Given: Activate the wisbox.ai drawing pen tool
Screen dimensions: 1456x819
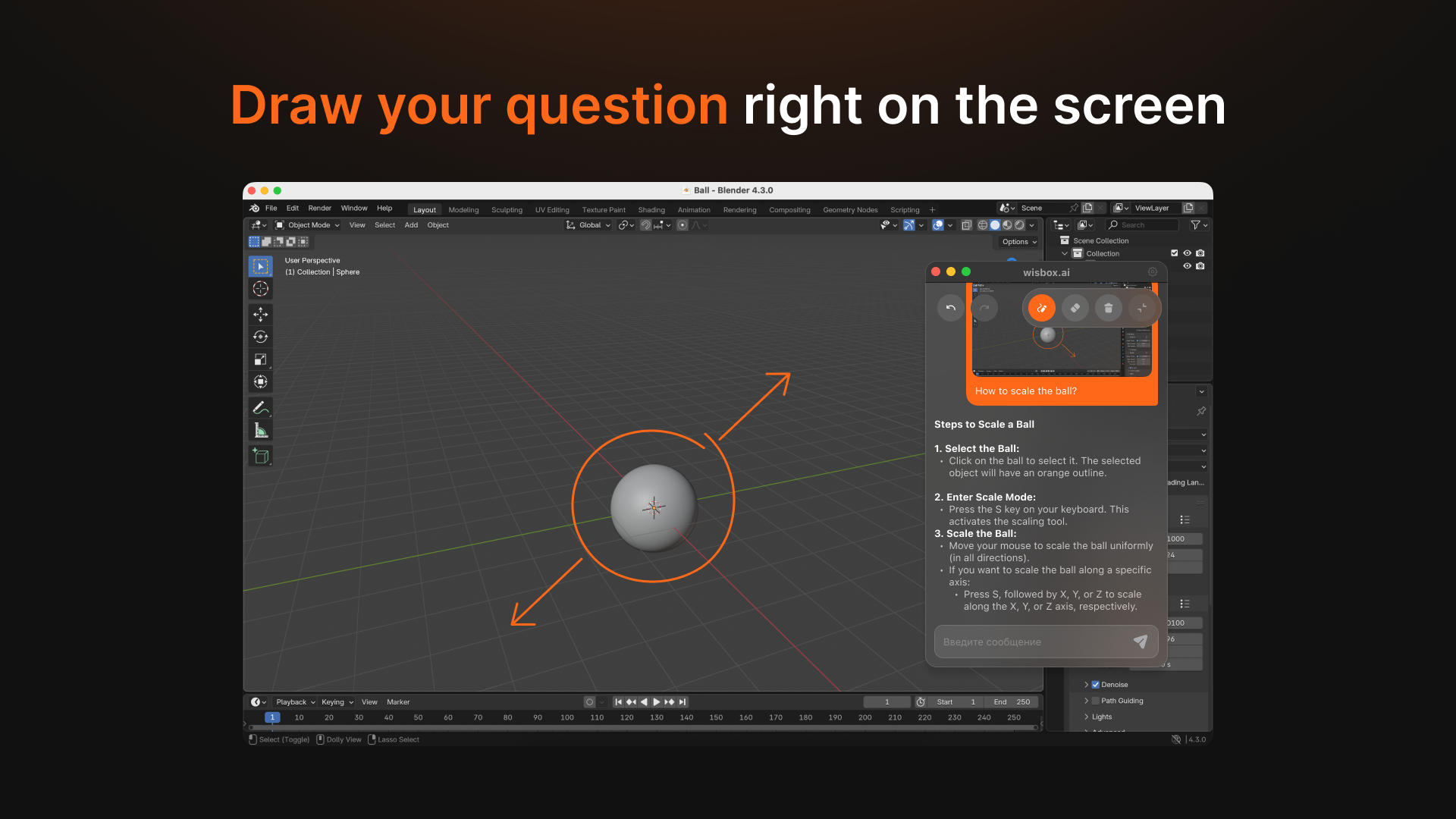Looking at the screenshot, I should [1041, 308].
